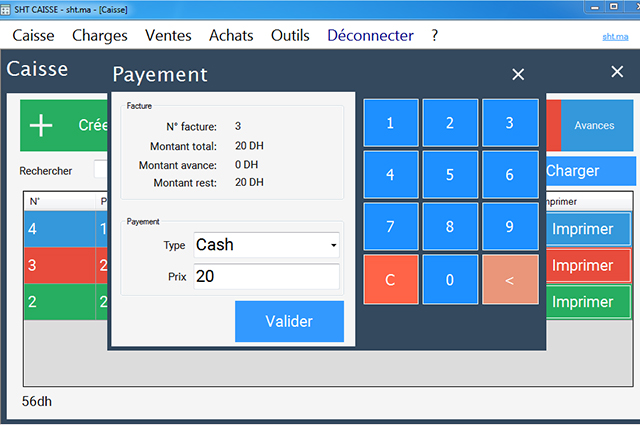The width and height of the screenshot is (640, 425).
Task: Close the Payement dialog with X
Action: coord(518,74)
